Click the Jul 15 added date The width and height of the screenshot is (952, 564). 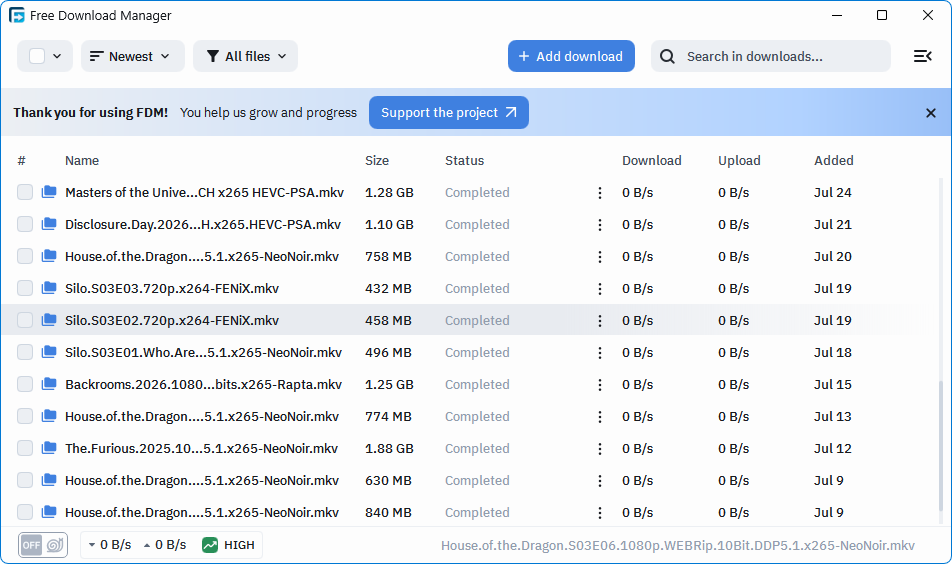pos(832,384)
